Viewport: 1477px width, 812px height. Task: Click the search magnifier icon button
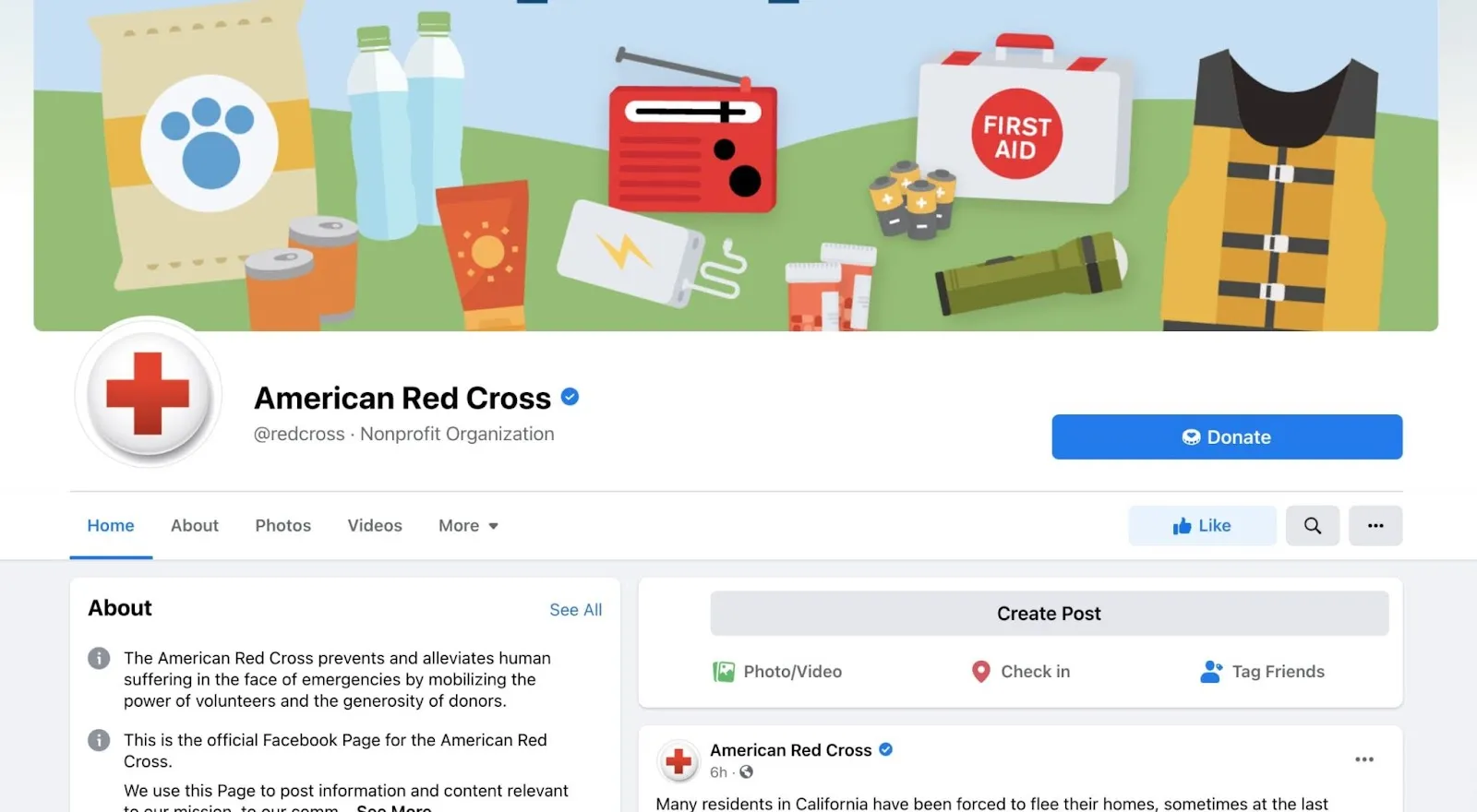(x=1312, y=526)
